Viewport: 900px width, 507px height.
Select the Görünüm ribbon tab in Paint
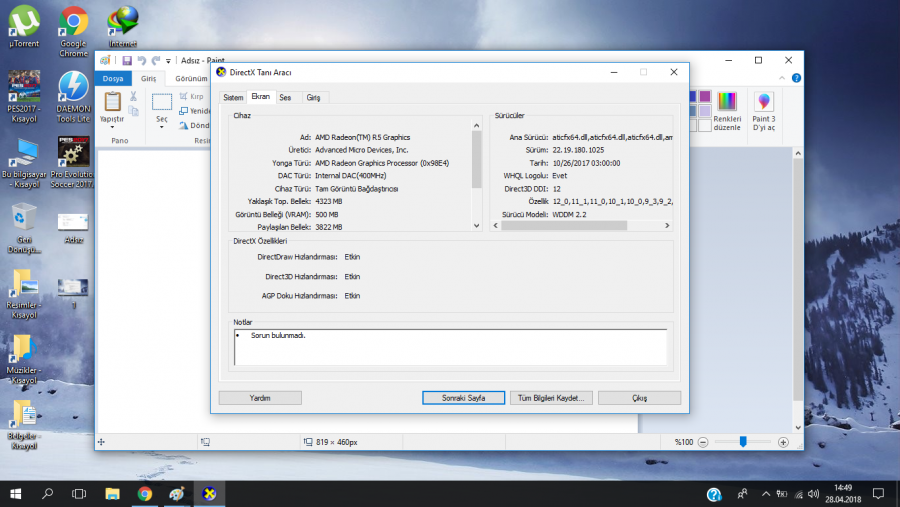coord(191,78)
